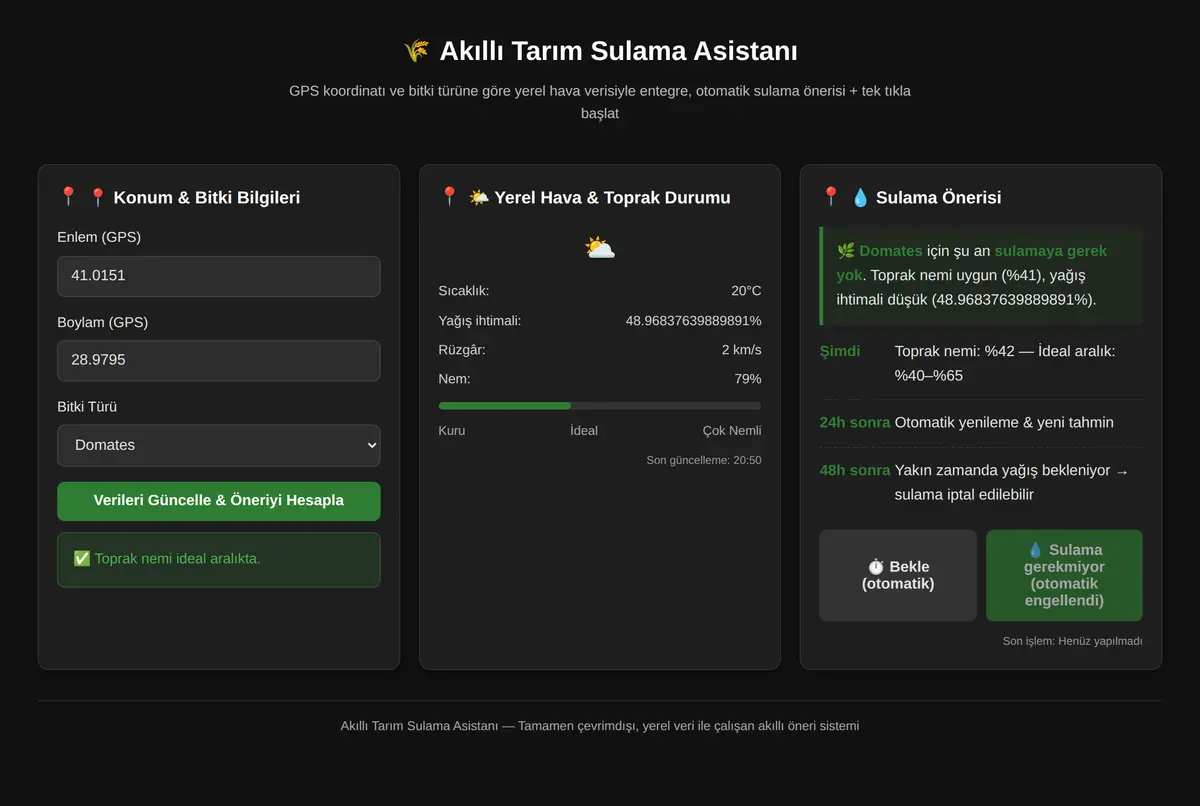Click the Rüzgâr value 2 km/s
The height and width of the screenshot is (806, 1200).
pyautogui.click(x=741, y=350)
